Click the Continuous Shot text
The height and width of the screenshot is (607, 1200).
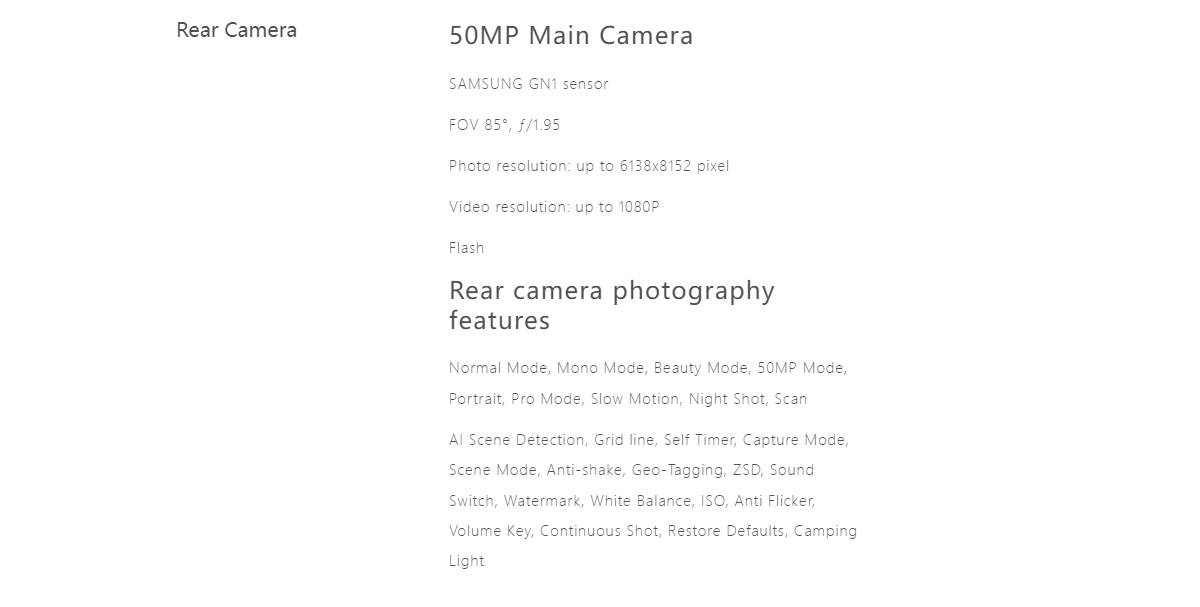[x=599, y=531]
